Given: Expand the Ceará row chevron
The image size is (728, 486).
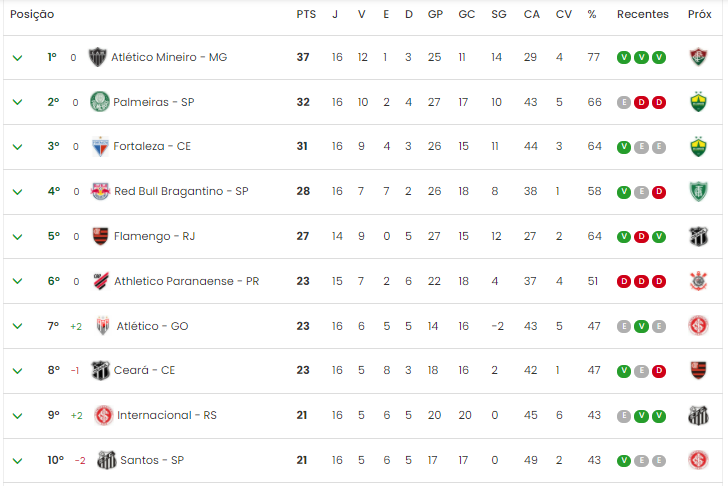Looking at the screenshot, I should pyautogui.click(x=17, y=371).
